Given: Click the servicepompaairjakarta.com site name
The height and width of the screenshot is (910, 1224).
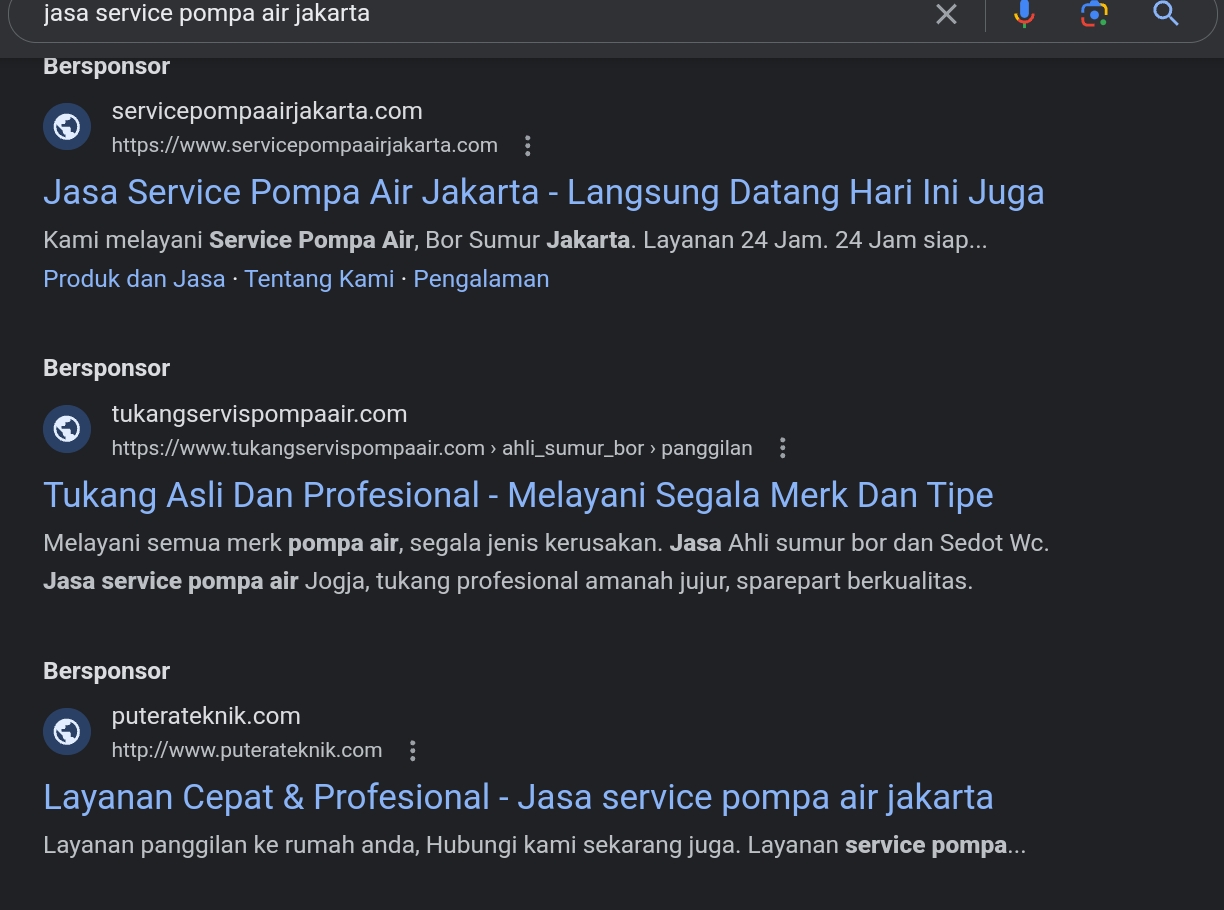Looking at the screenshot, I should [267, 111].
